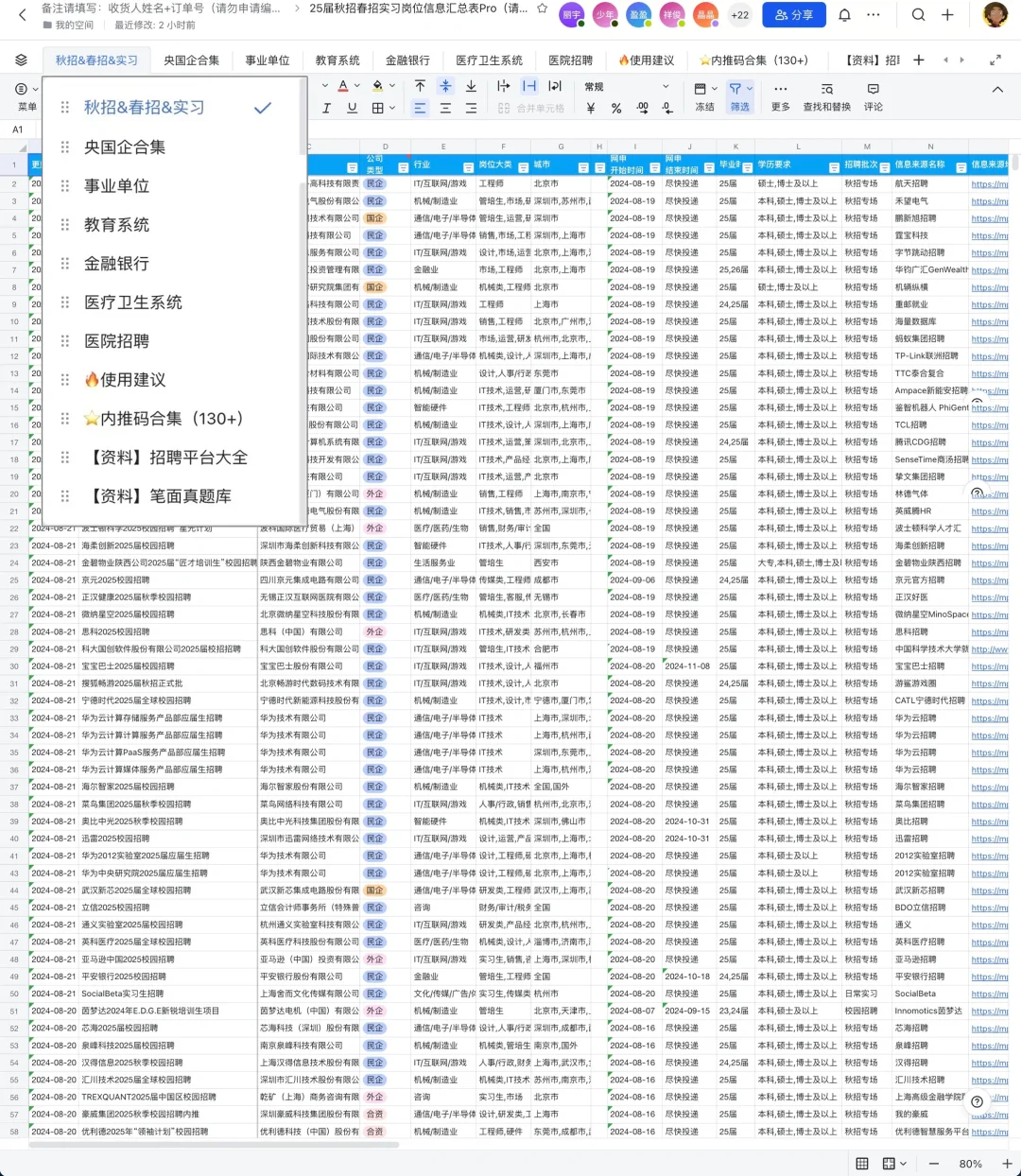Set text overflow mode
1021x1176 pixels.
coord(504,86)
